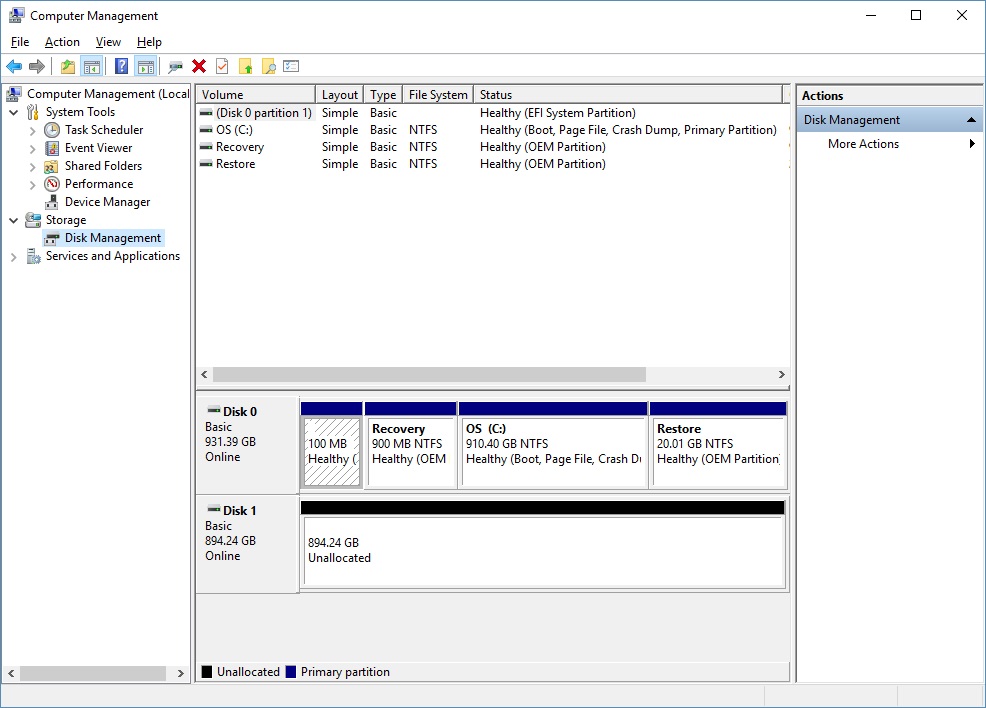Collapse the System Tools tree node

pyautogui.click(x=14, y=113)
